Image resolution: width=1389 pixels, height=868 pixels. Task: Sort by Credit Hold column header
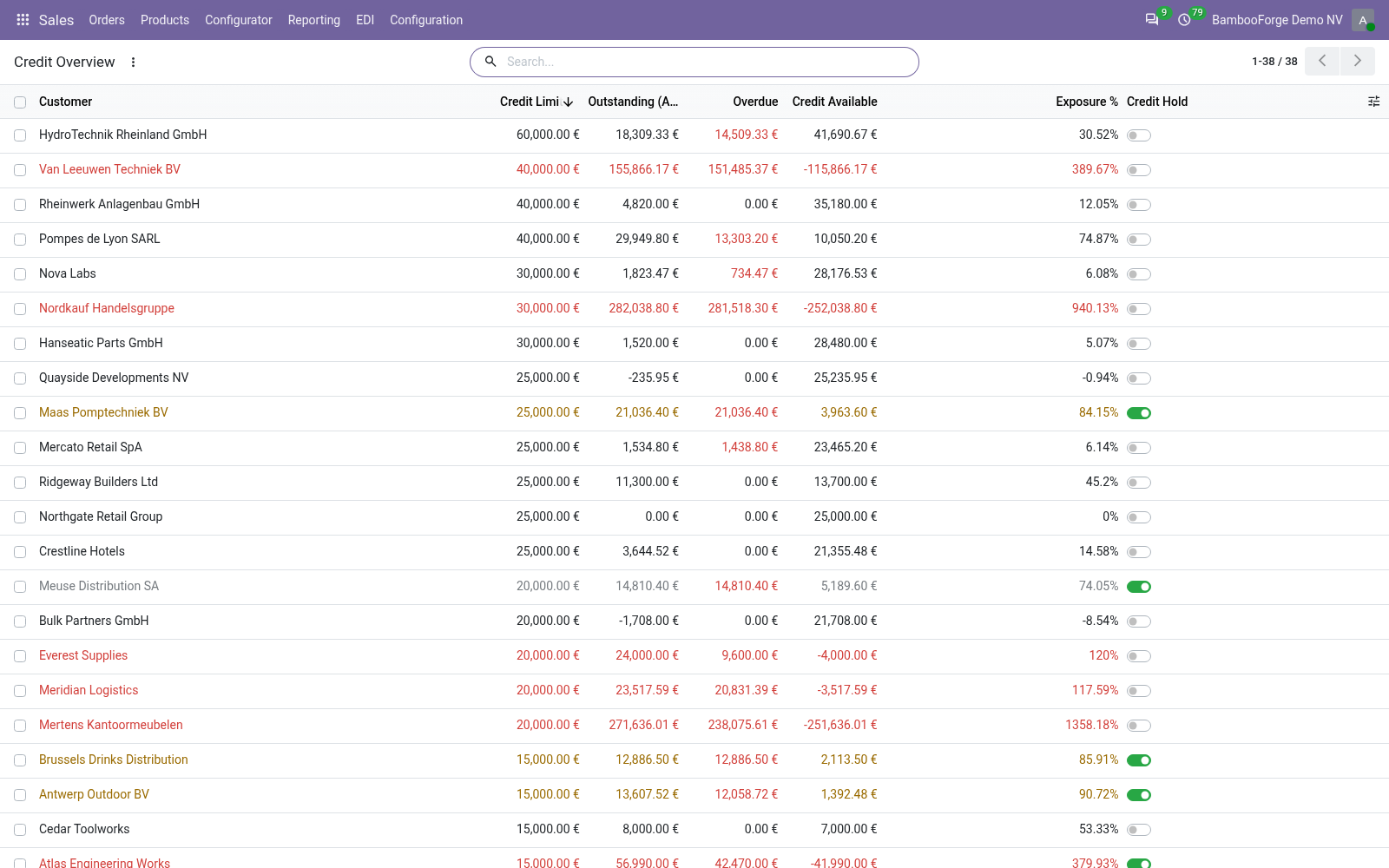tap(1157, 102)
